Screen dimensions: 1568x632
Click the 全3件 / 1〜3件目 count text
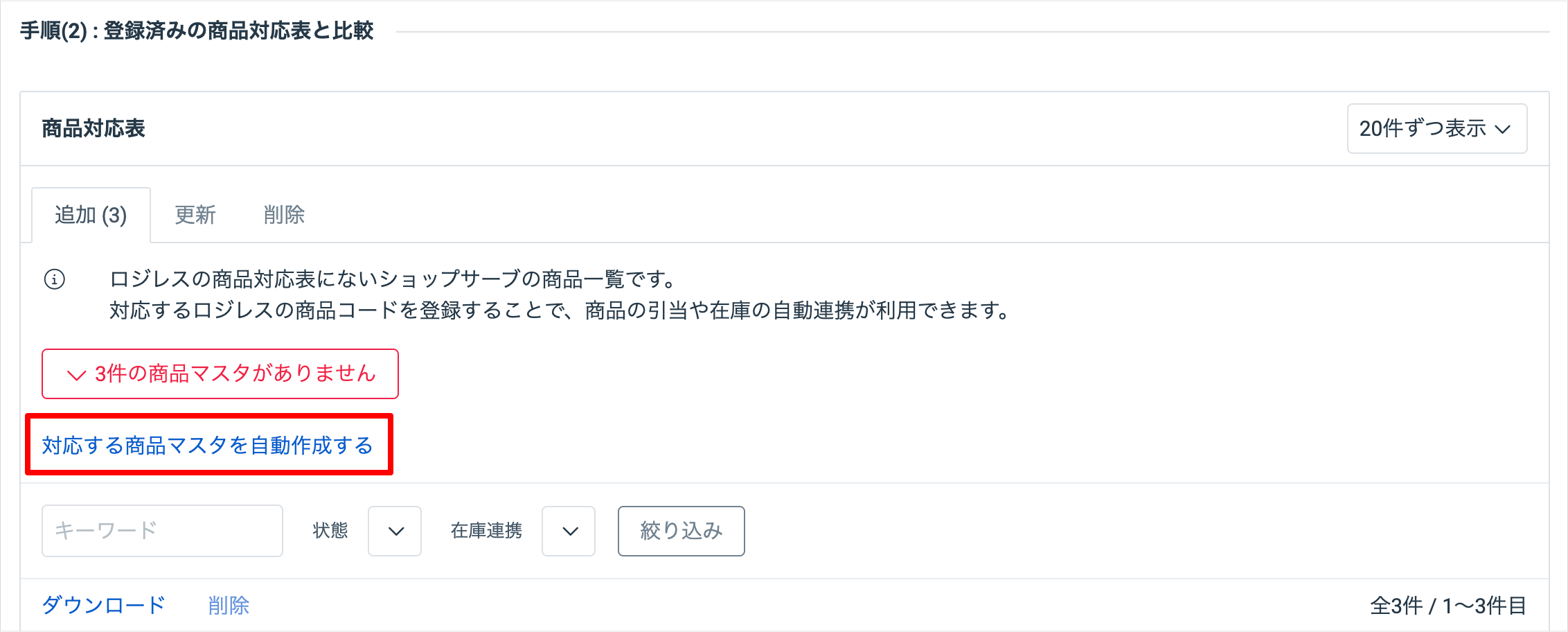[x=1448, y=606]
